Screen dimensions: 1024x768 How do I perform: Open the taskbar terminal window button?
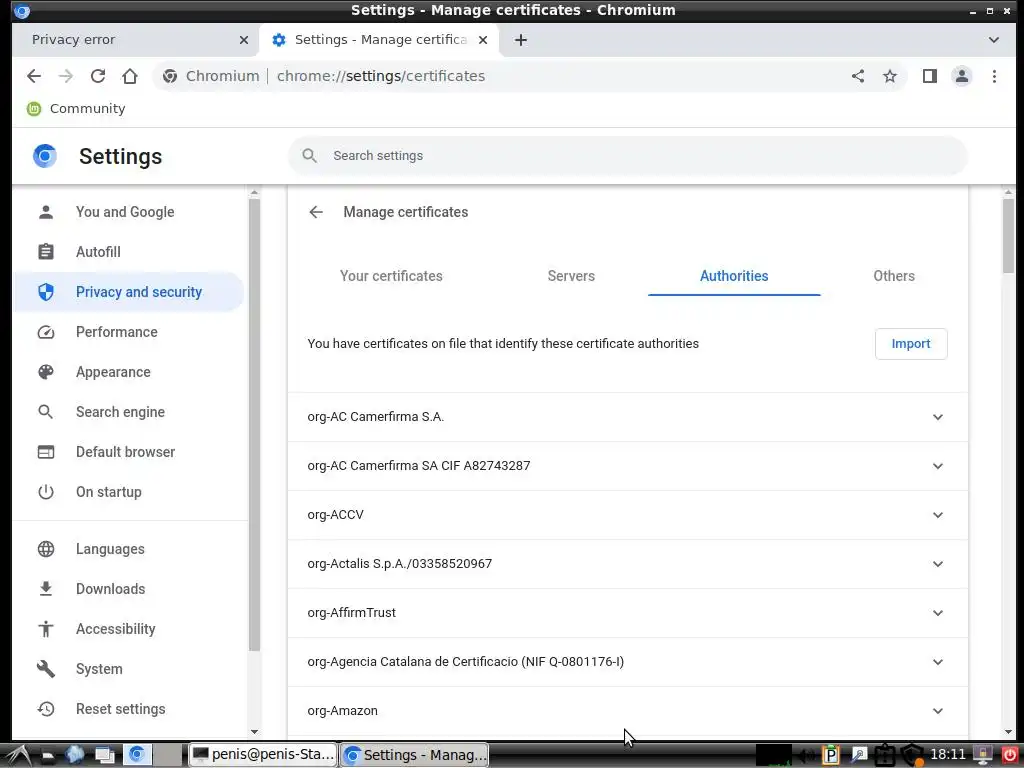[x=263, y=755]
